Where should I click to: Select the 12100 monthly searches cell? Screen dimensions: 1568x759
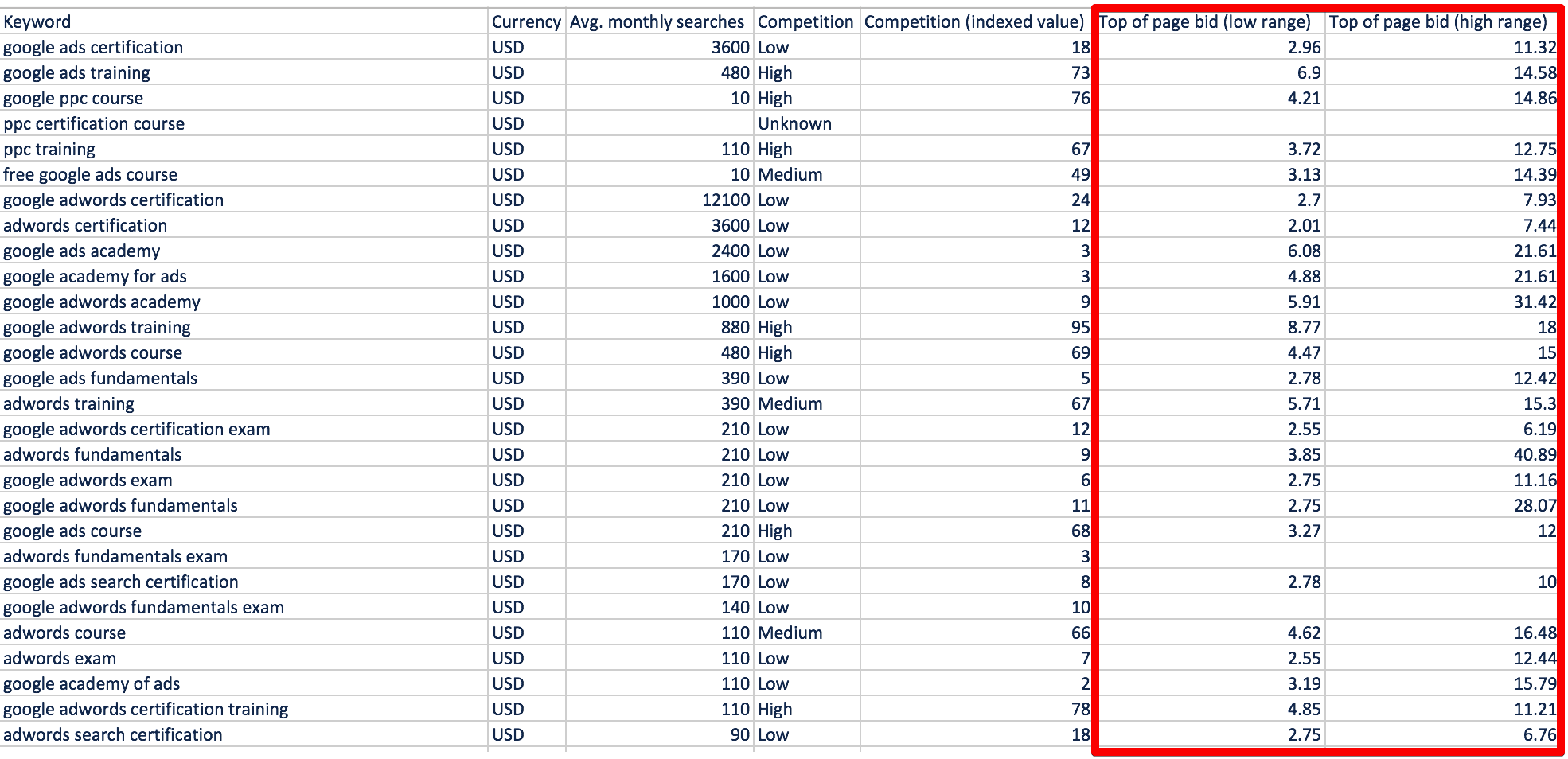click(x=660, y=200)
